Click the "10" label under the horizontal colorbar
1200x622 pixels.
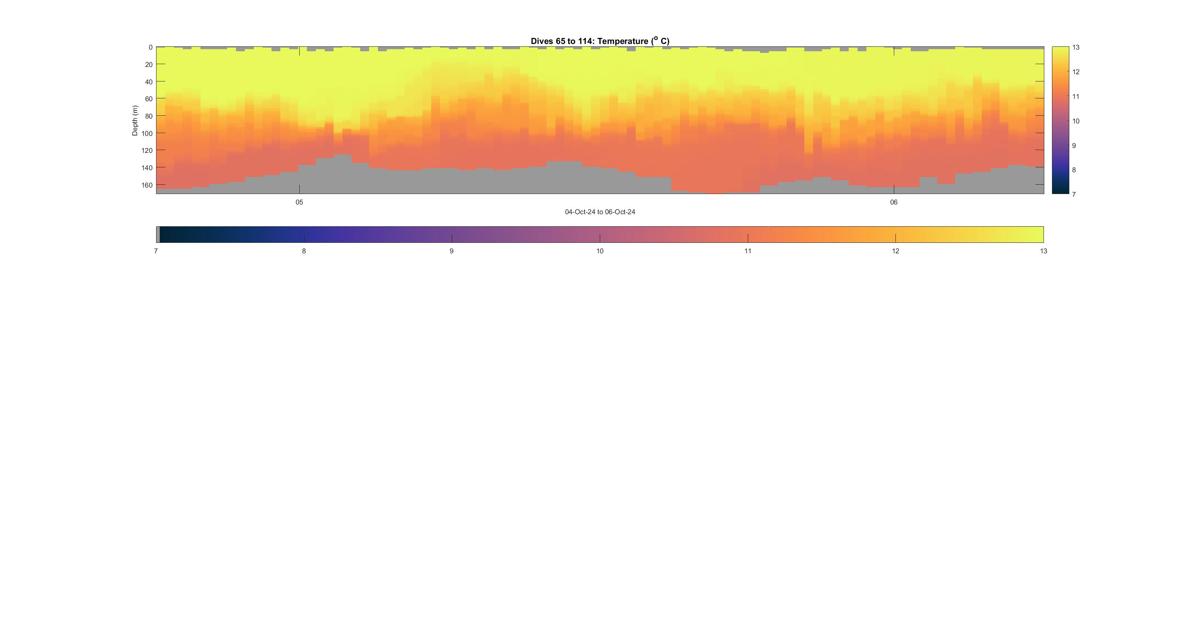[600, 251]
